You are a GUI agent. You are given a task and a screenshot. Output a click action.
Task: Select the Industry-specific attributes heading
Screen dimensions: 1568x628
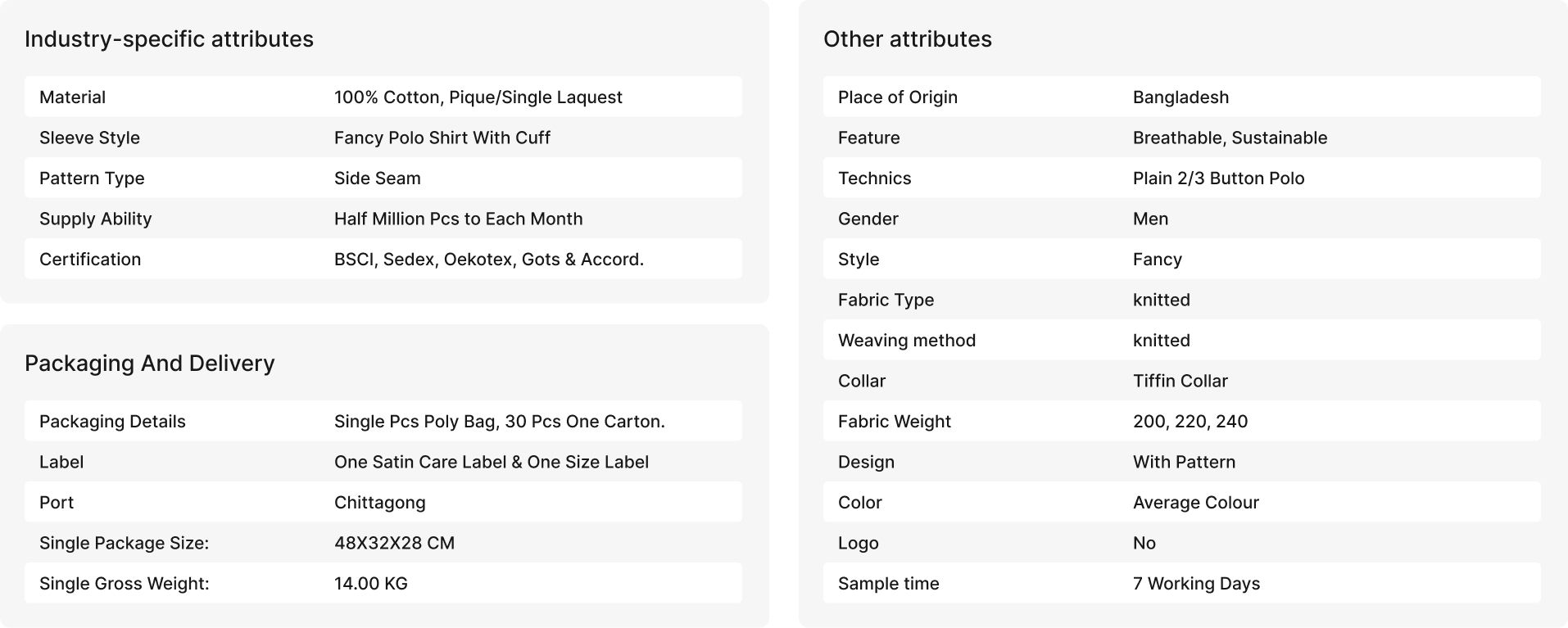[169, 39]
